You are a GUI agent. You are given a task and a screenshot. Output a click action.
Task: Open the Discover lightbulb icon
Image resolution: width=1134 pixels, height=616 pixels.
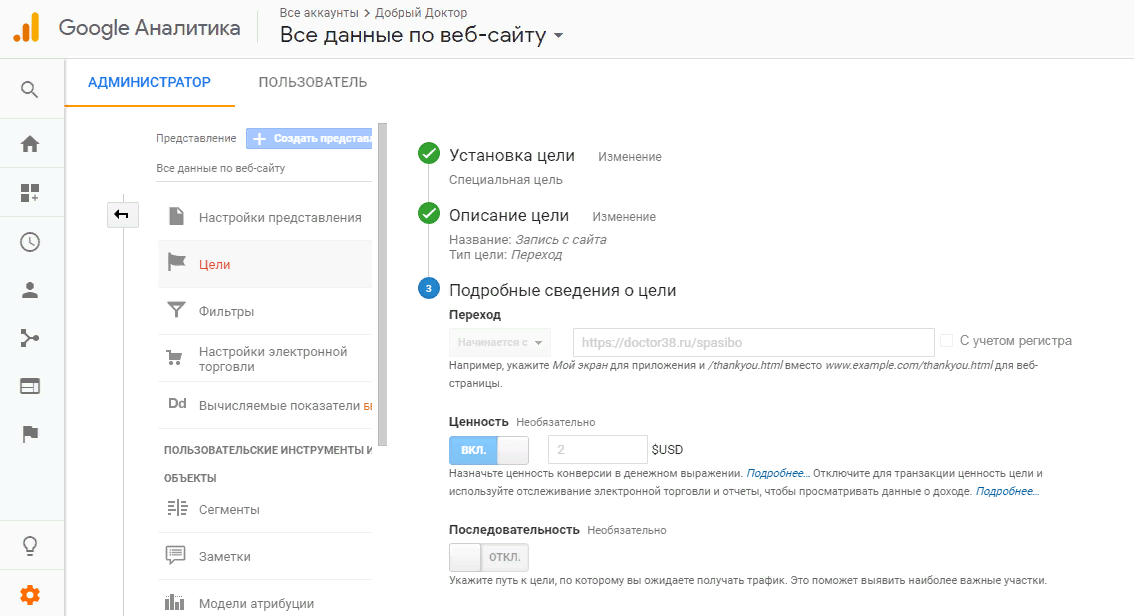(30, 546)
